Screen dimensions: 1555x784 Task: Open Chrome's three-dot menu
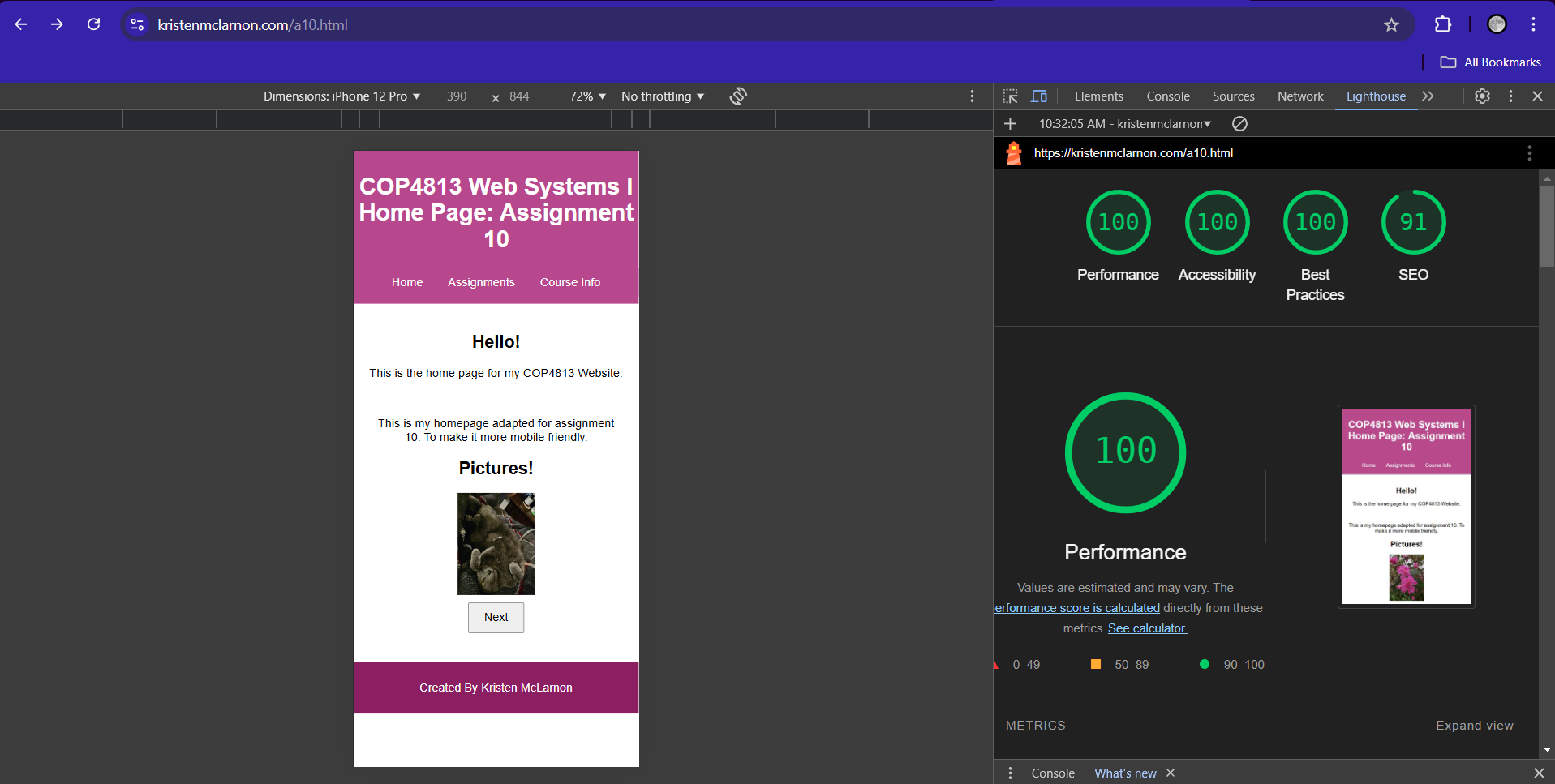pyautogui.click(x=1533, y=24)
